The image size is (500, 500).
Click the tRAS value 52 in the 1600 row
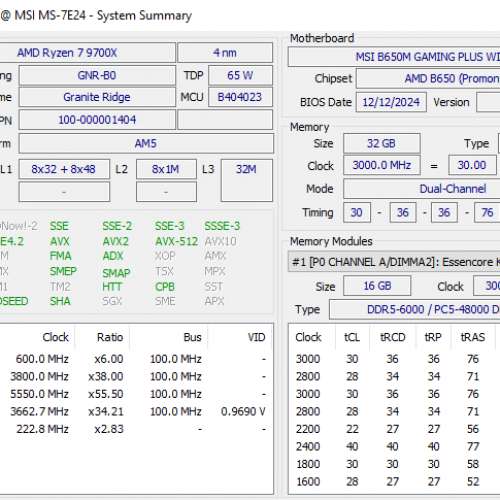[473, 482]
